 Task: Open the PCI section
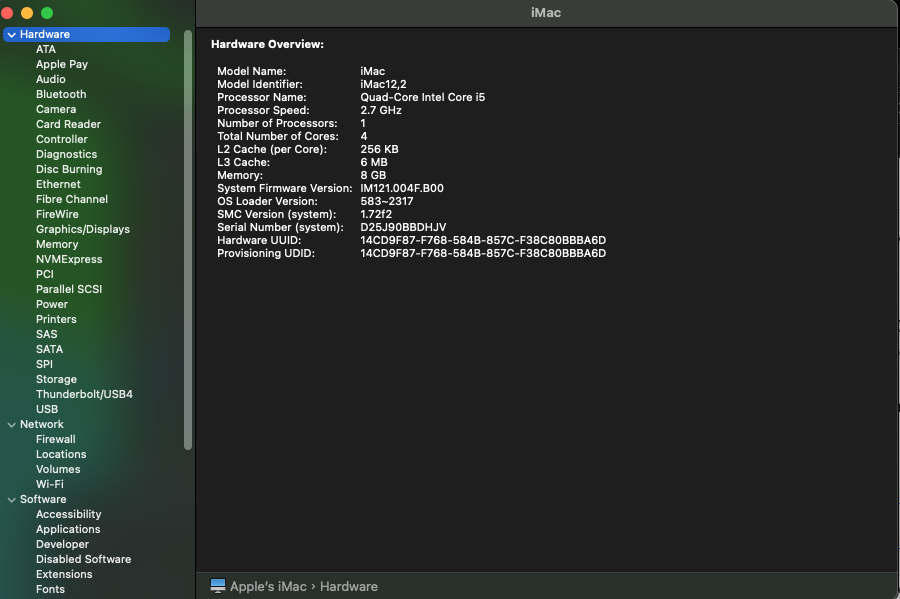[x=44, y=274]
